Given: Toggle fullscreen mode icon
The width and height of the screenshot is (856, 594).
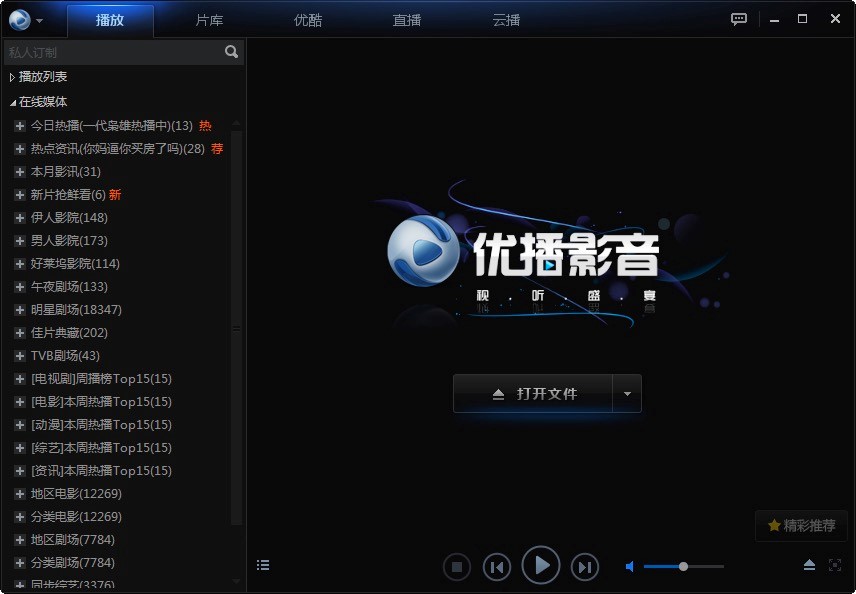Looking at the screenshot, I should coord(835,565).
